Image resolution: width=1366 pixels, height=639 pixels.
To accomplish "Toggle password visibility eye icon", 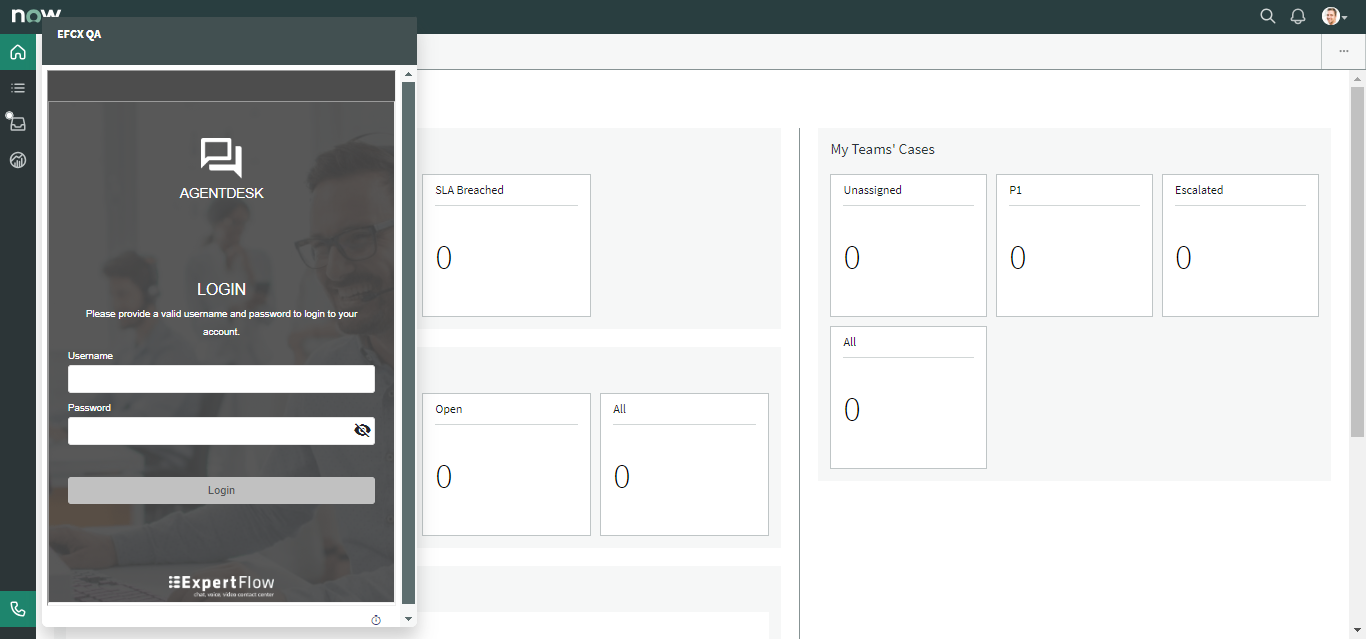I will (x=362, y=430).
